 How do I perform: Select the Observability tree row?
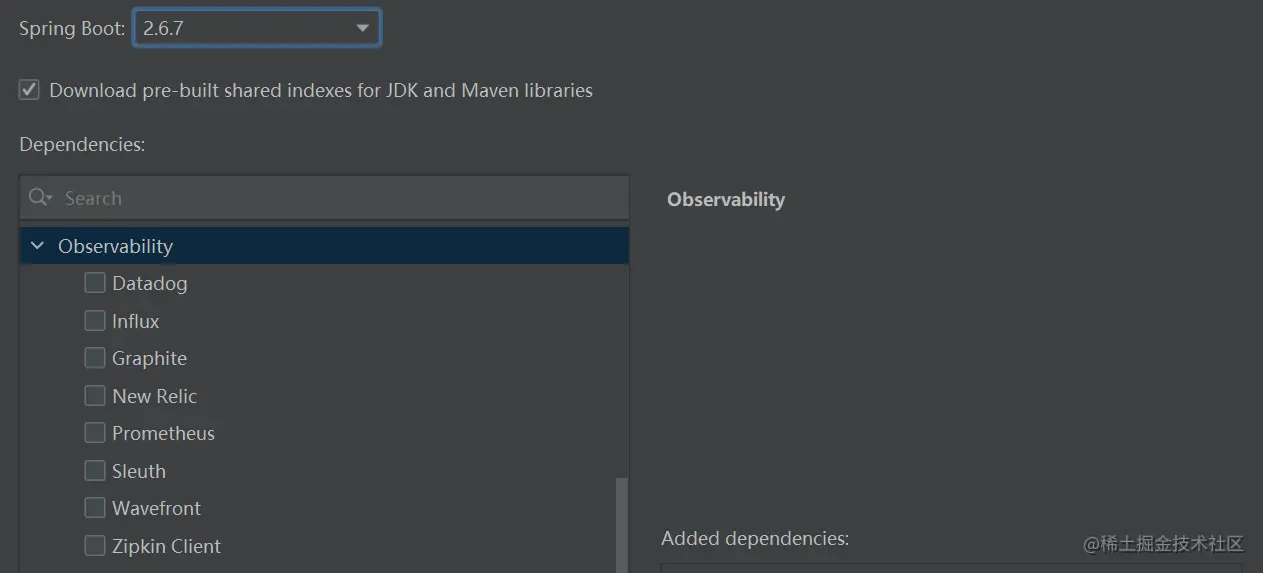pyautogui.click(x=300, y=246)
